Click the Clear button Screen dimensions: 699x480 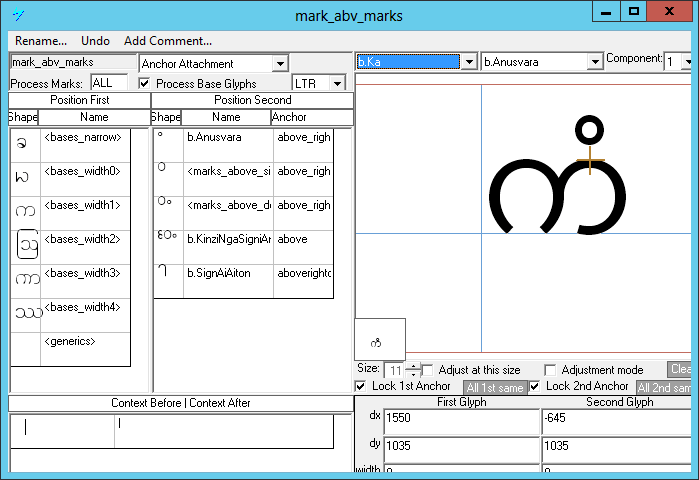click(679, 369)
